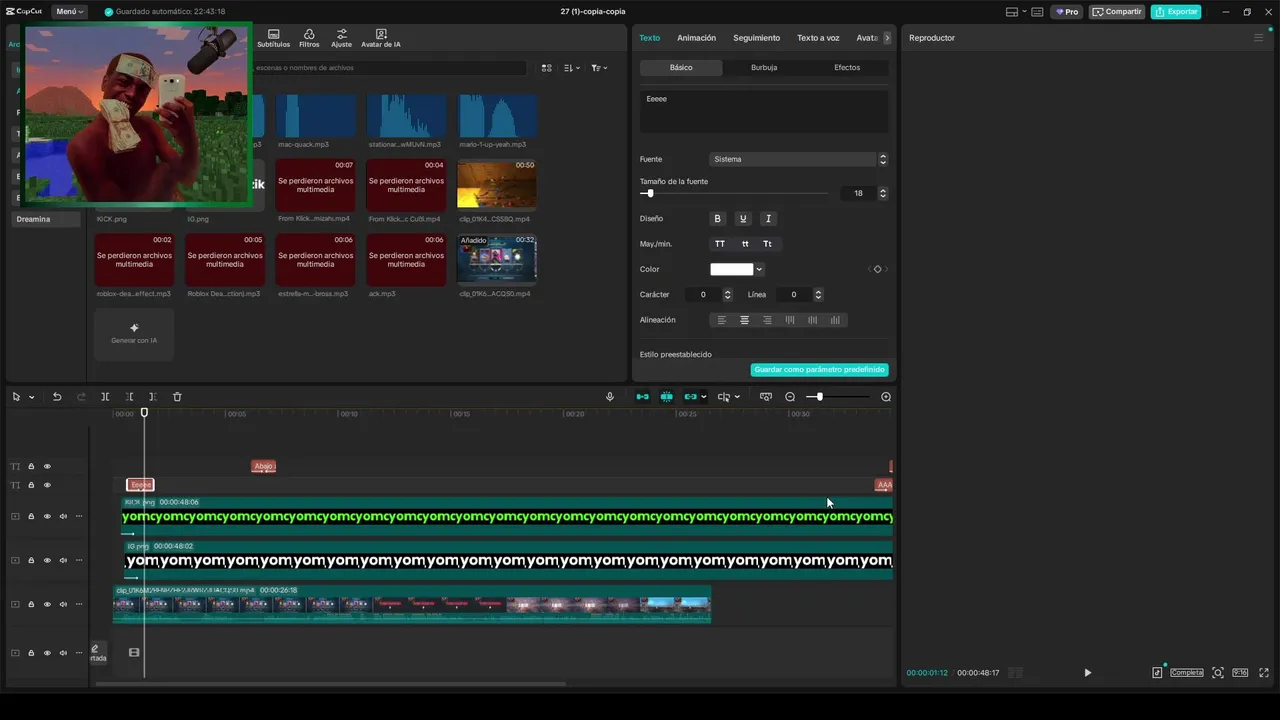Open the Subtítulos tool tab

273,38
